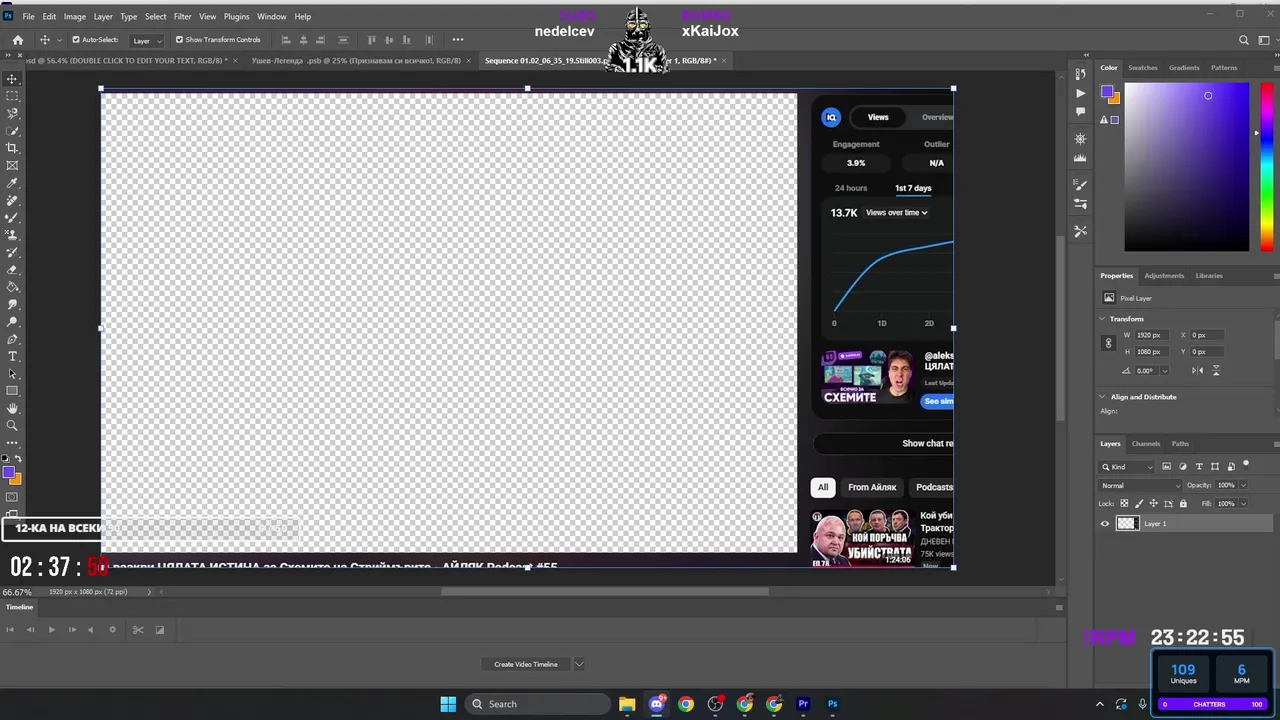Select the Zoom tool in the toolbox
The image size is (1280, 720).
click(x=12, y=425)
